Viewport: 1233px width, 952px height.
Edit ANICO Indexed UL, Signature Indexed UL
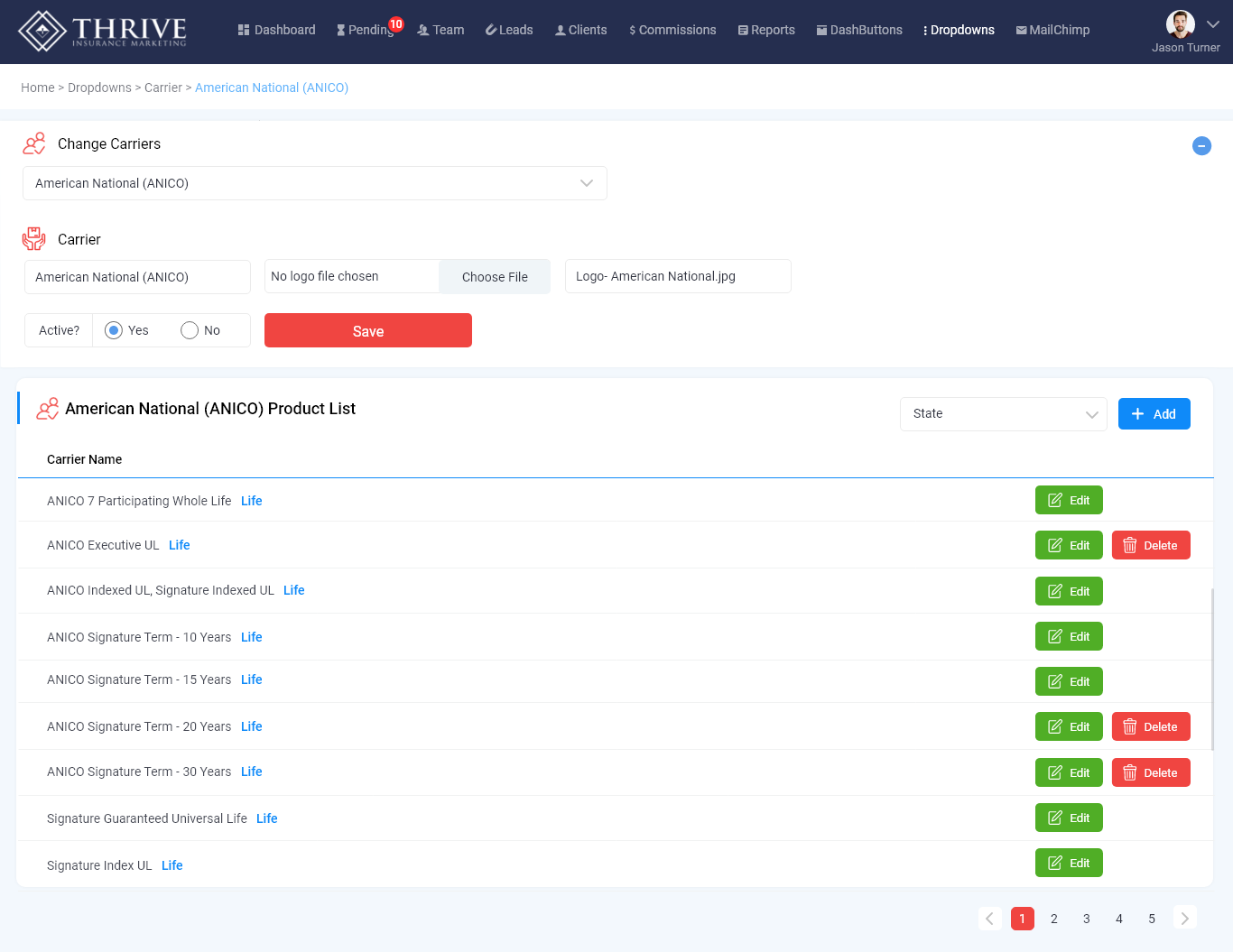(x=1069, y=591)
